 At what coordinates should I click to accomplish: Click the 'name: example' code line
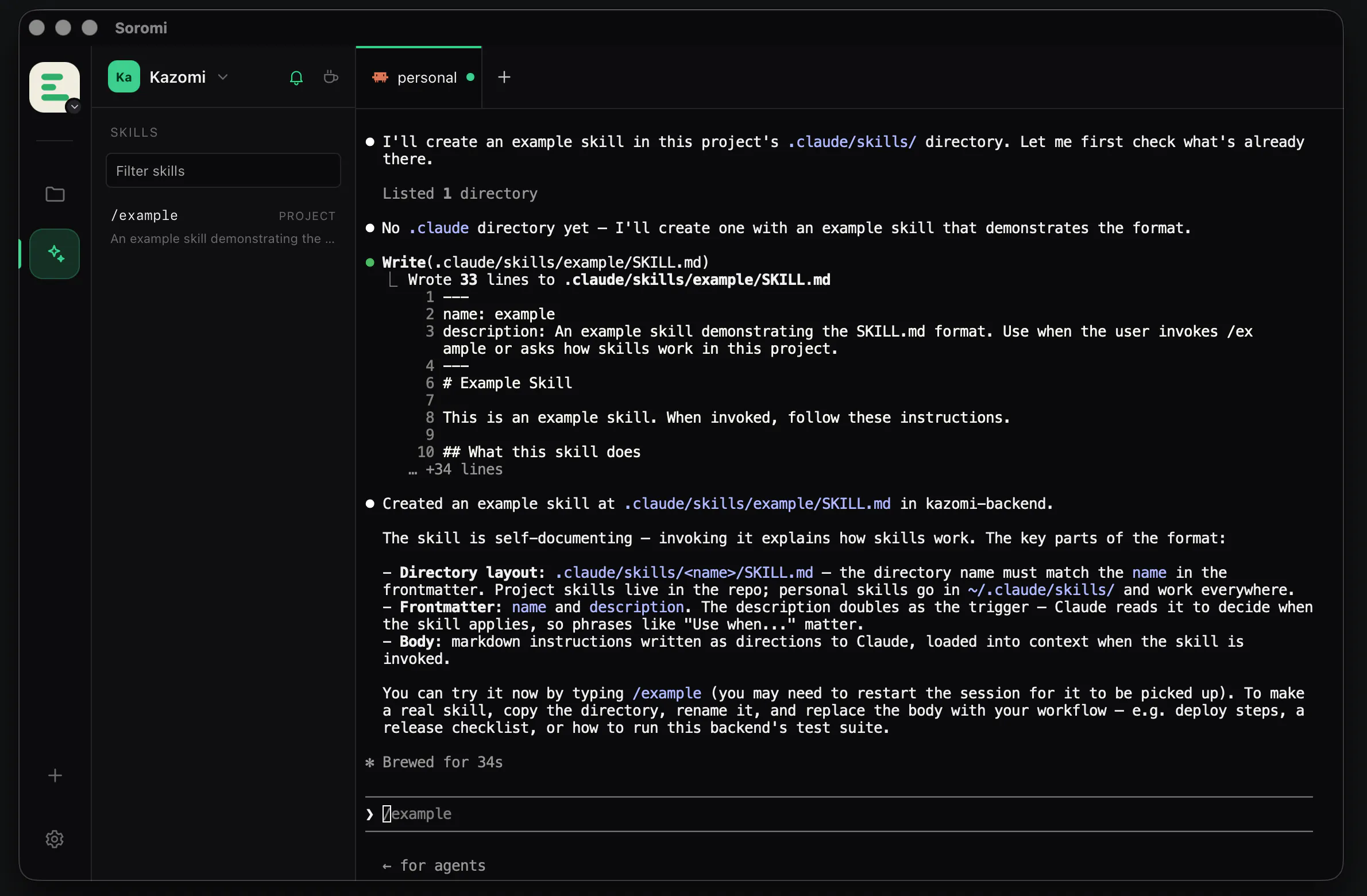499,314
